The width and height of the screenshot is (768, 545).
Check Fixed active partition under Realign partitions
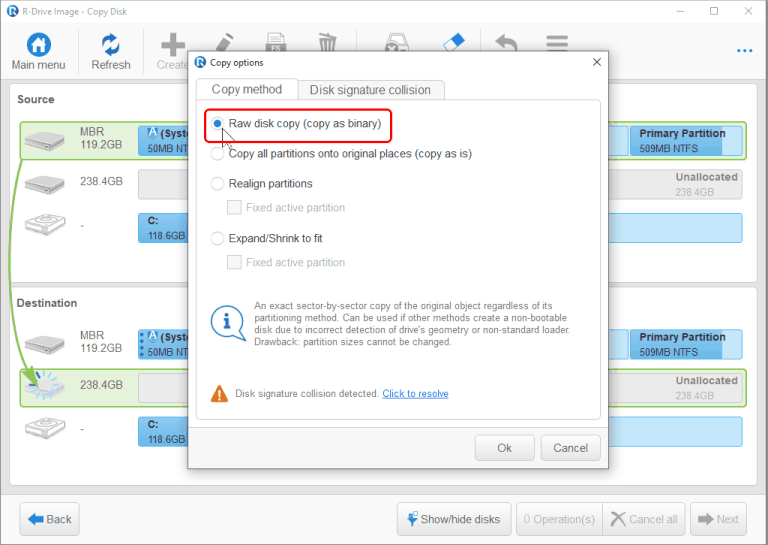tap(234, 208)
